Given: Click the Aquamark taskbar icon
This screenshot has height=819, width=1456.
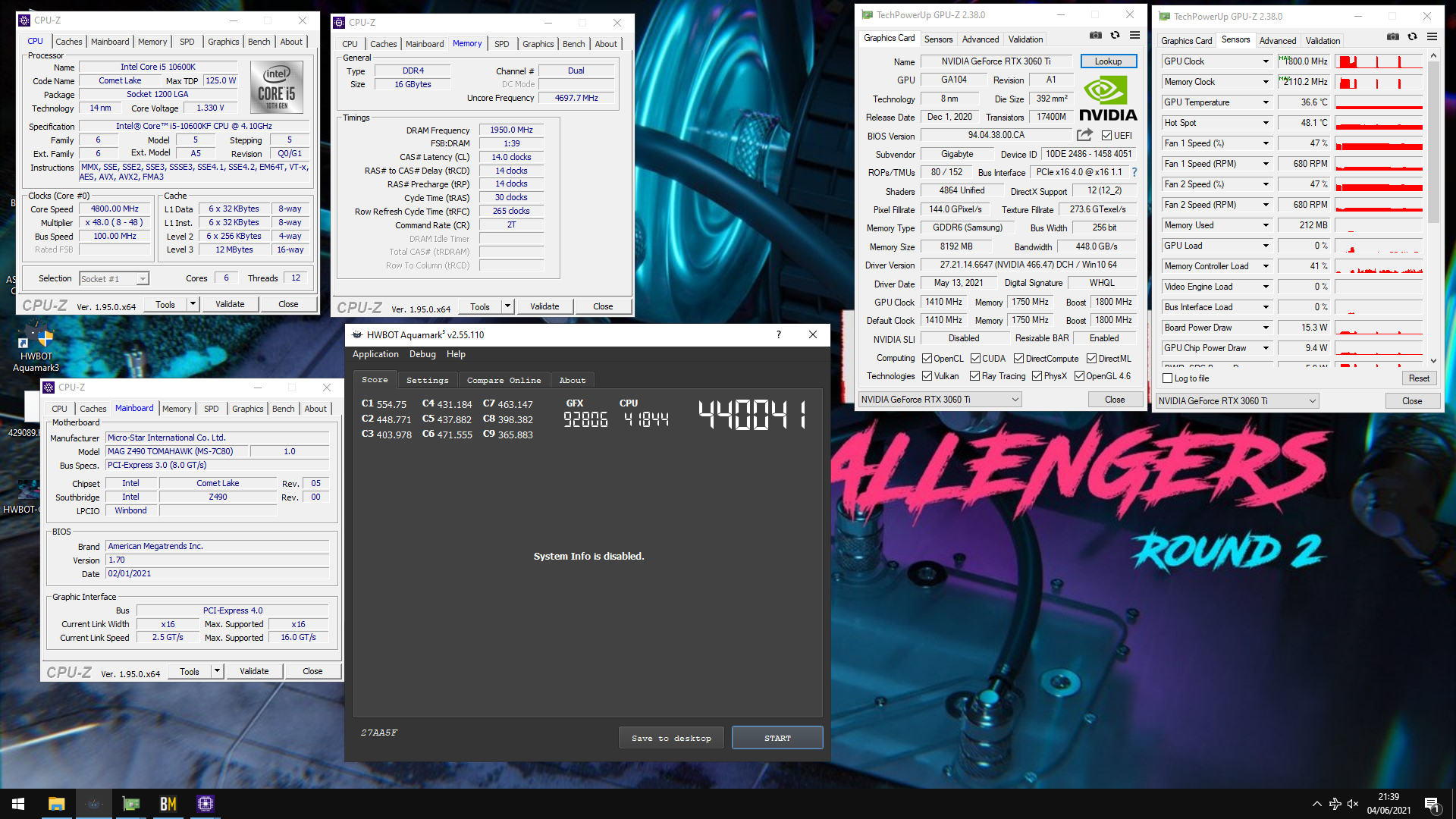Looking at the screenshot, I should tap(94, 804).
